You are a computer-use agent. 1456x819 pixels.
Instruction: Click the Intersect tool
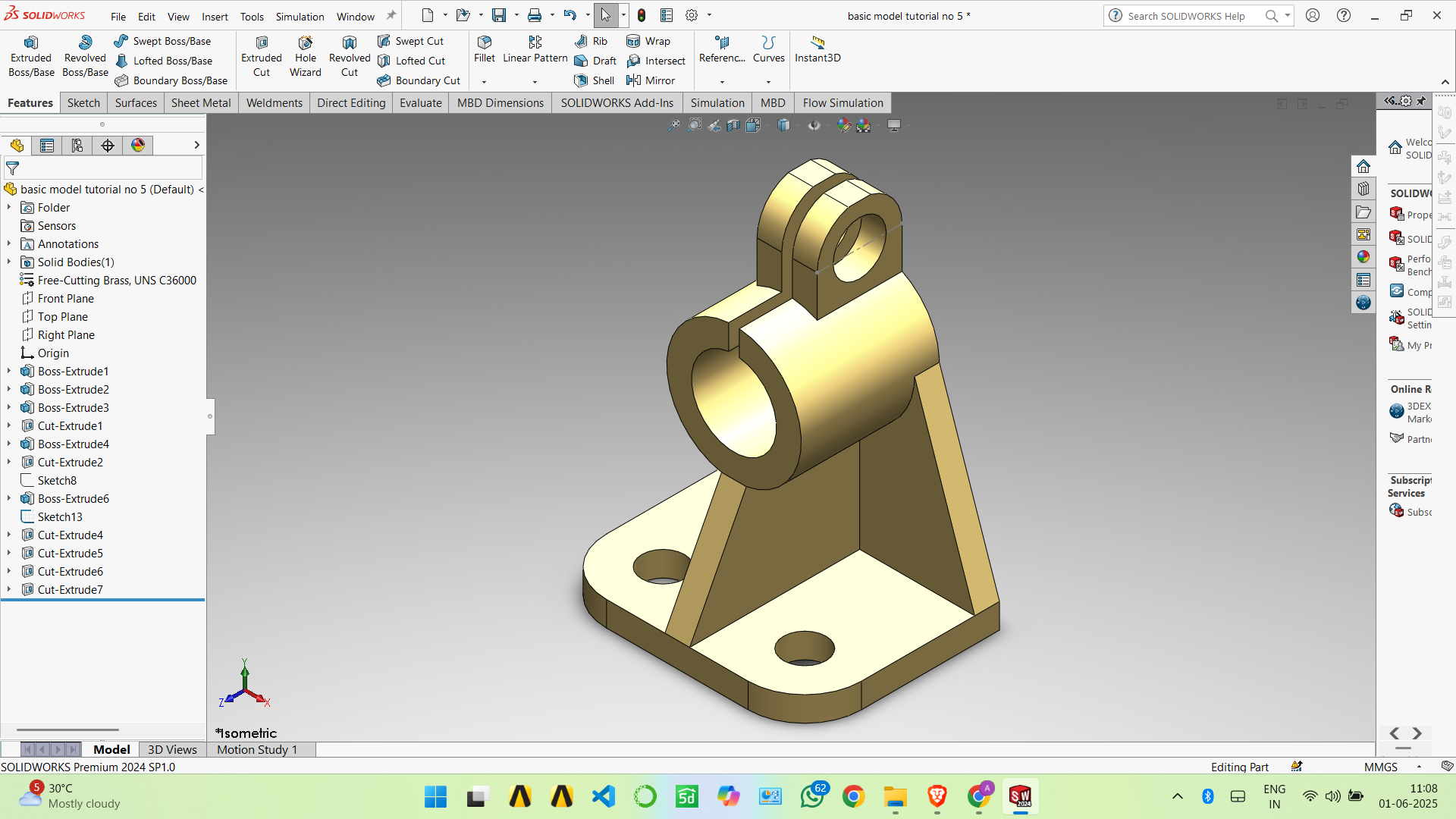pos(657,61)
